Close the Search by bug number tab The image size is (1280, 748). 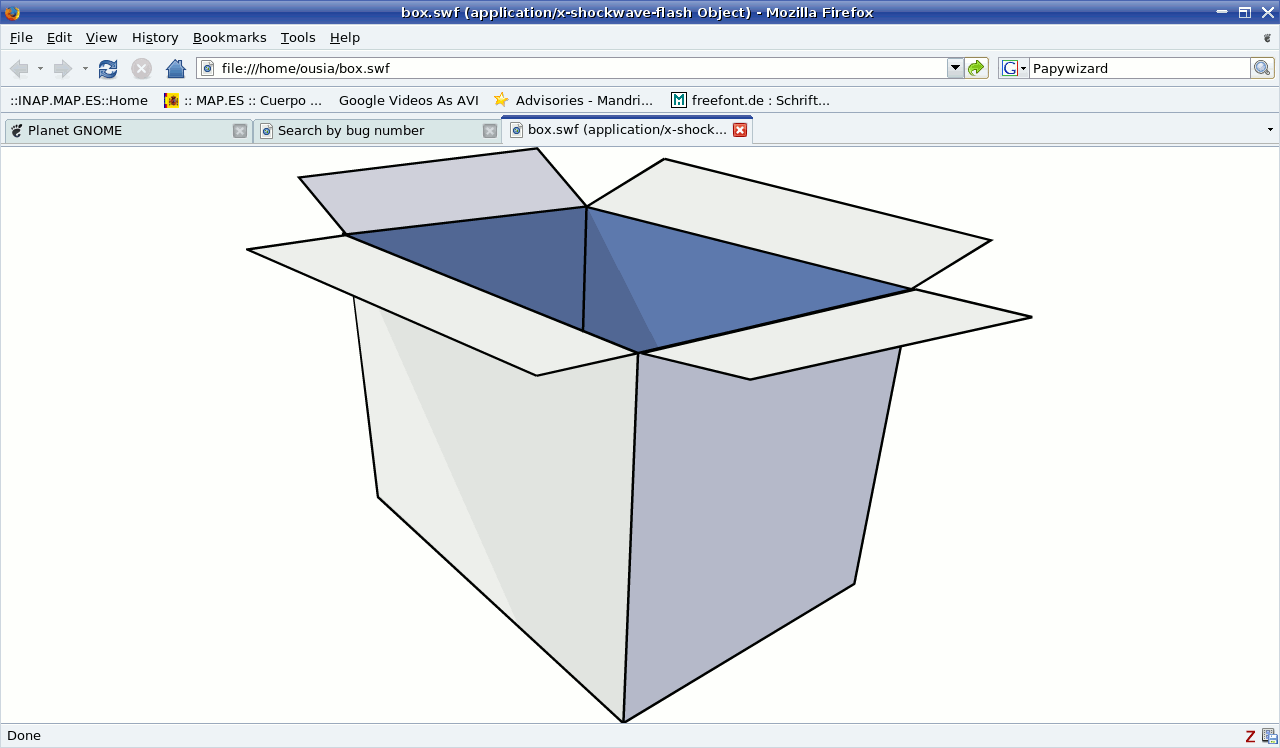pos(490,131)
